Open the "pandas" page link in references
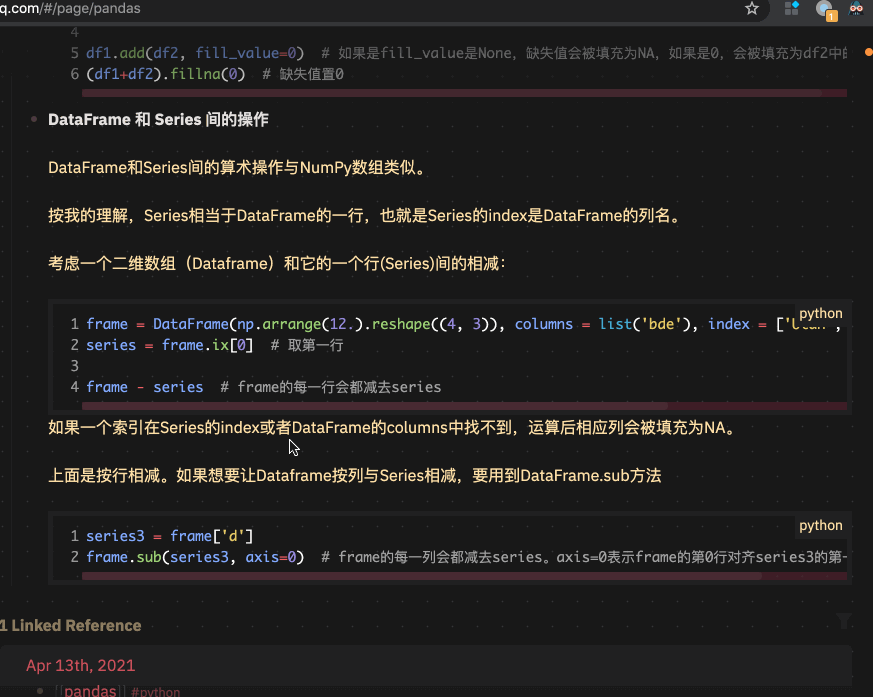 pos(90,690)
